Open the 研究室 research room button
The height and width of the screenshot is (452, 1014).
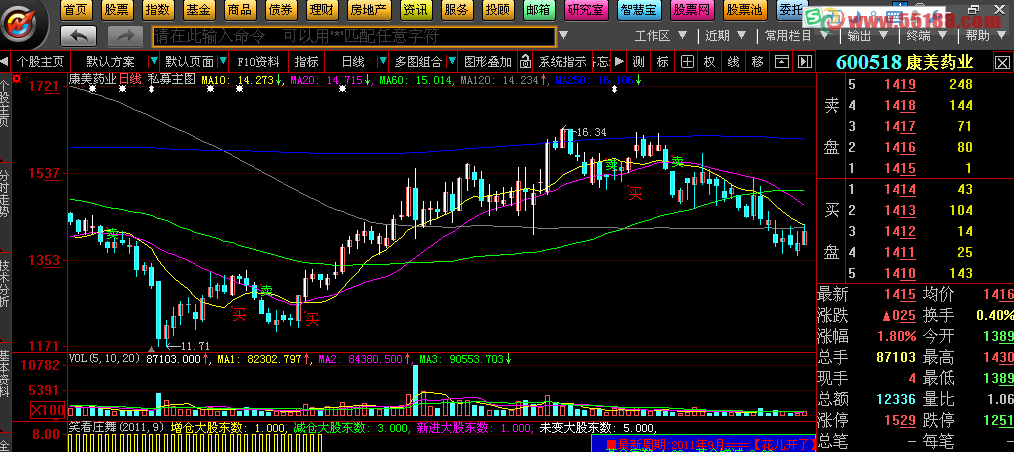[x=585, y=9]
